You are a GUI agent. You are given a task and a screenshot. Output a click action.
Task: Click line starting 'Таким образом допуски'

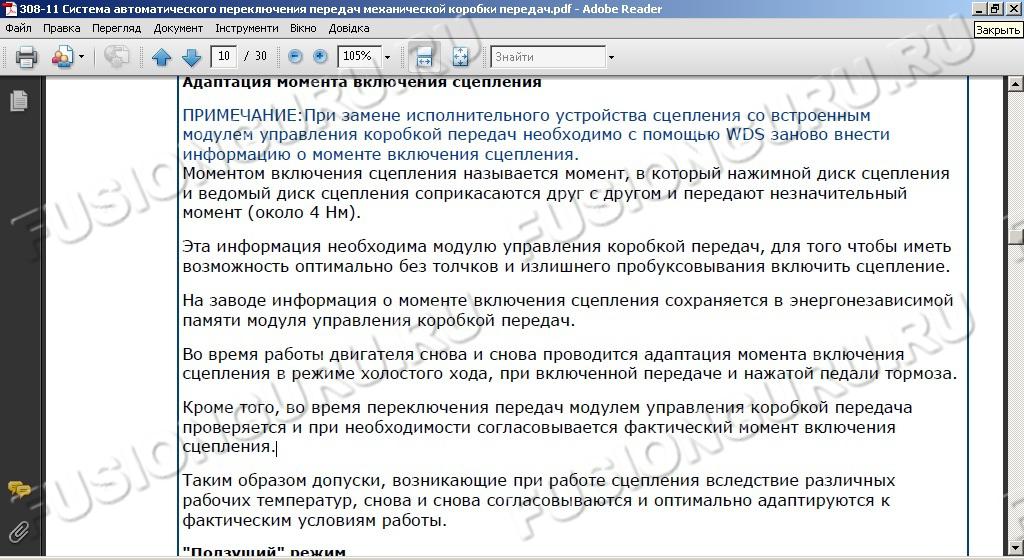(539, 481)
